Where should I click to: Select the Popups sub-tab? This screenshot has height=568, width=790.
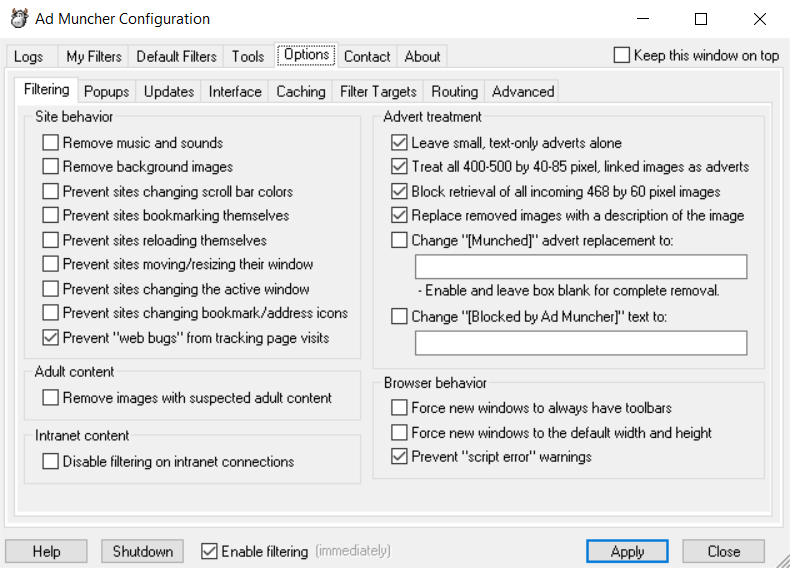(106, 92)
